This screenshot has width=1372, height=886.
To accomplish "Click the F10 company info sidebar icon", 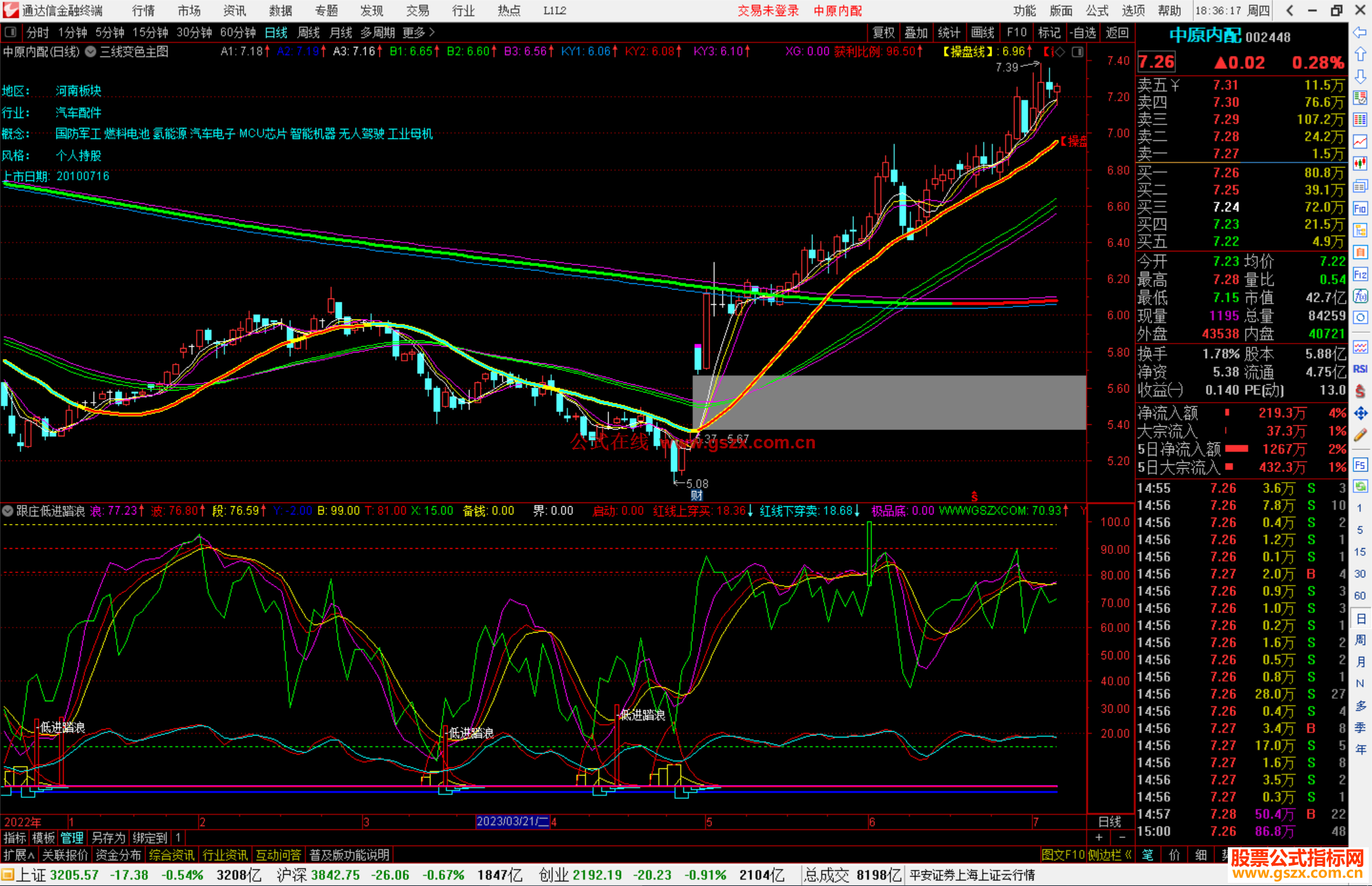I will 1360,208.
